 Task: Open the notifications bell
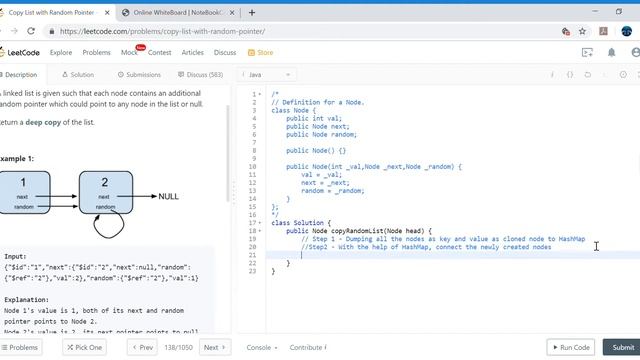611,53
